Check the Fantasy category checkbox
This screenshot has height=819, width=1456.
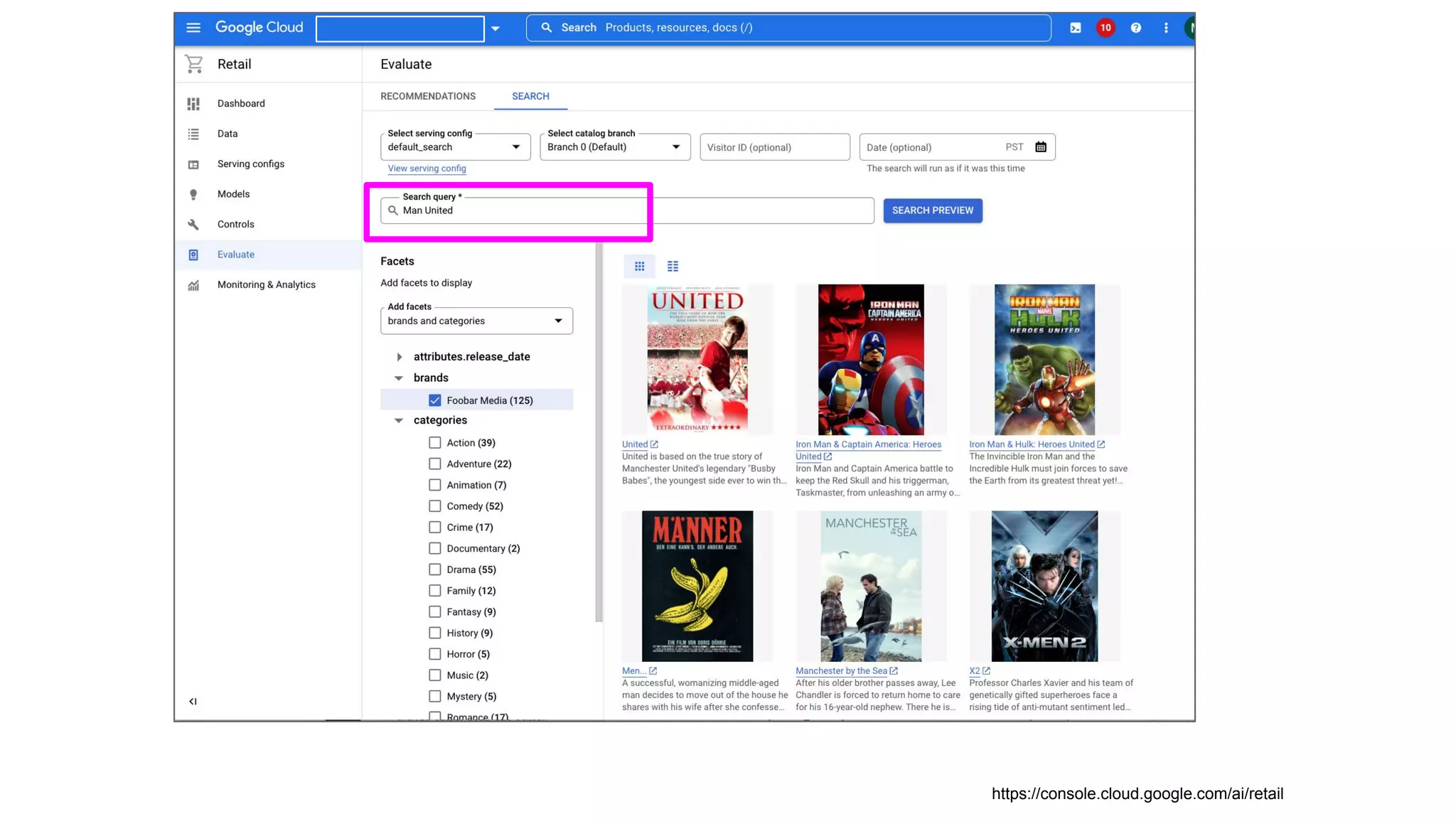pyautogui.click(x=434, y=611)
